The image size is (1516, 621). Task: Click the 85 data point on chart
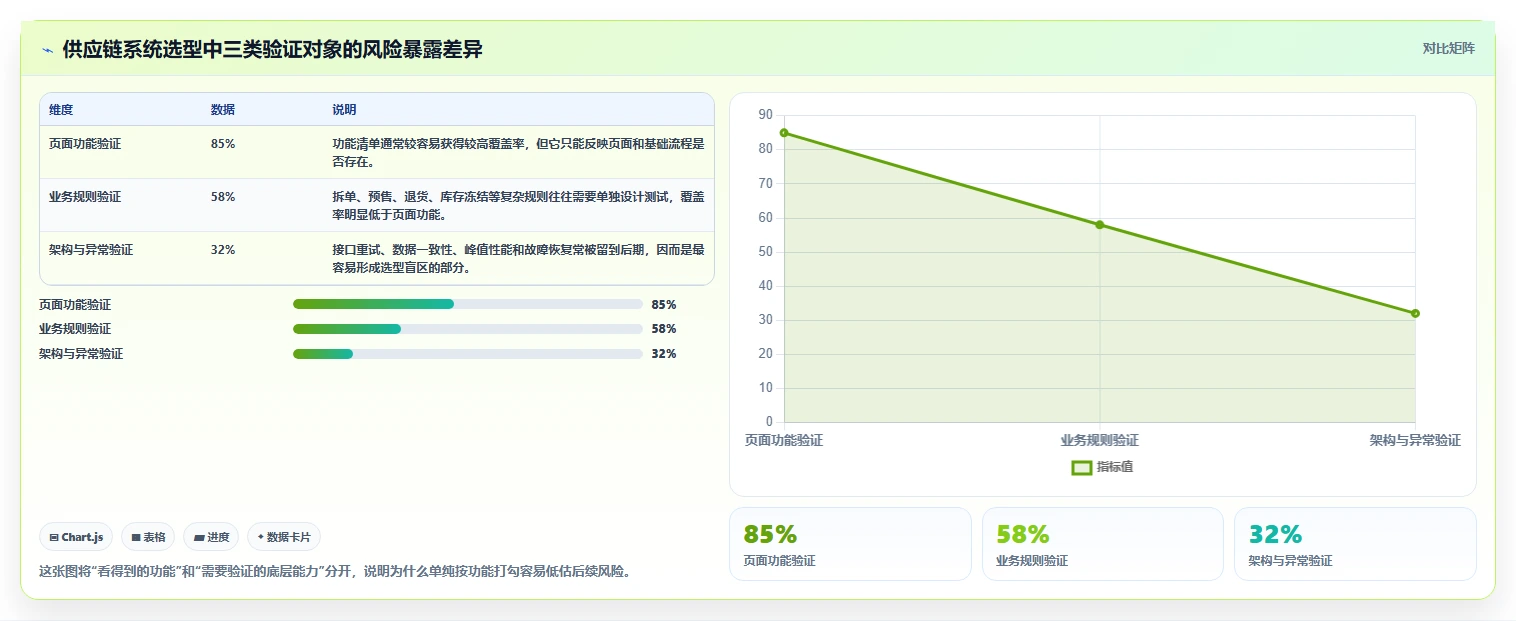(x=784, y=132)
